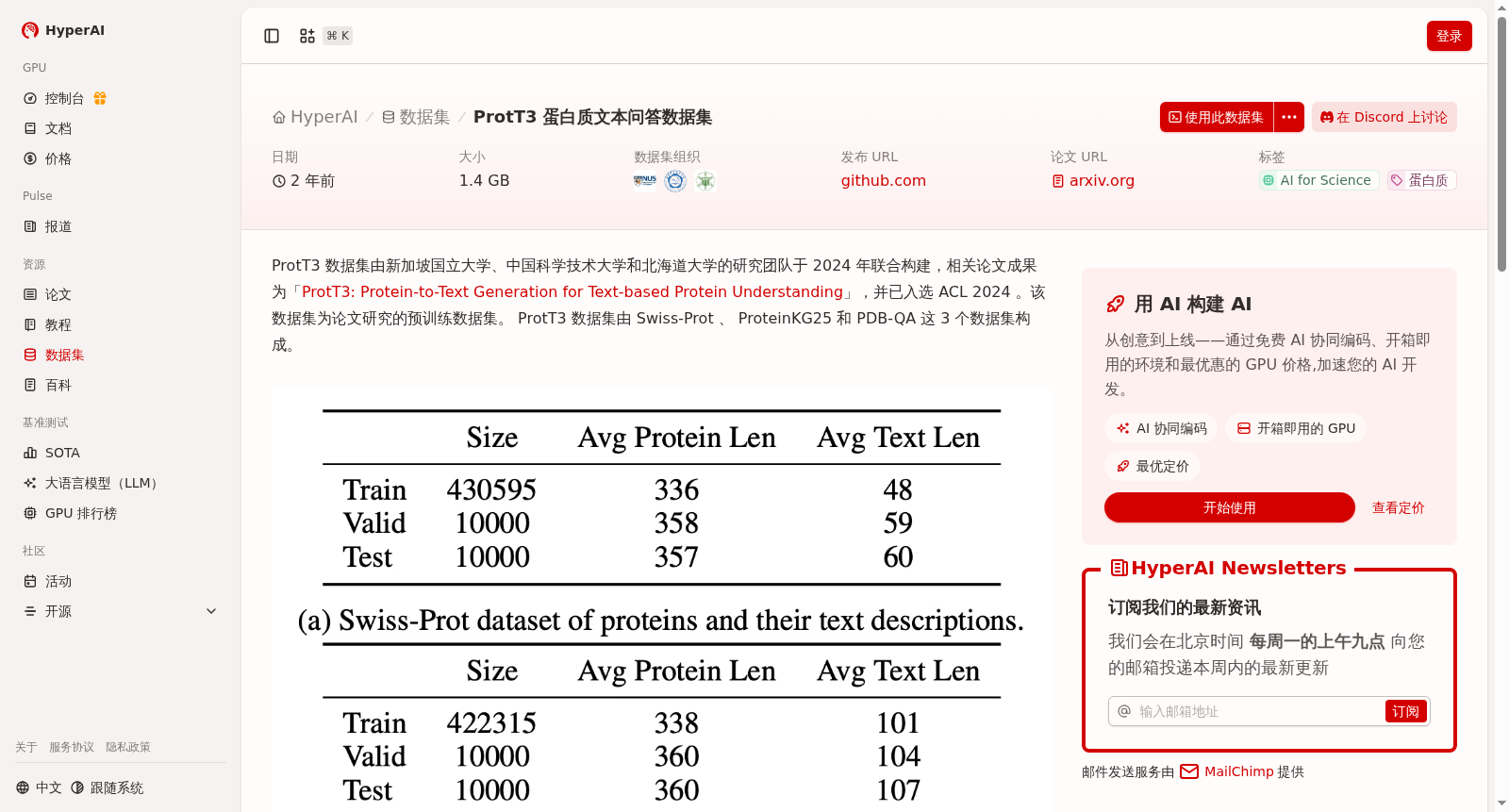Image resolution: width=1509 pixels, height=812 pixels.
Task: Click the AI 协同编码 chip
Action: point(1162,428)
